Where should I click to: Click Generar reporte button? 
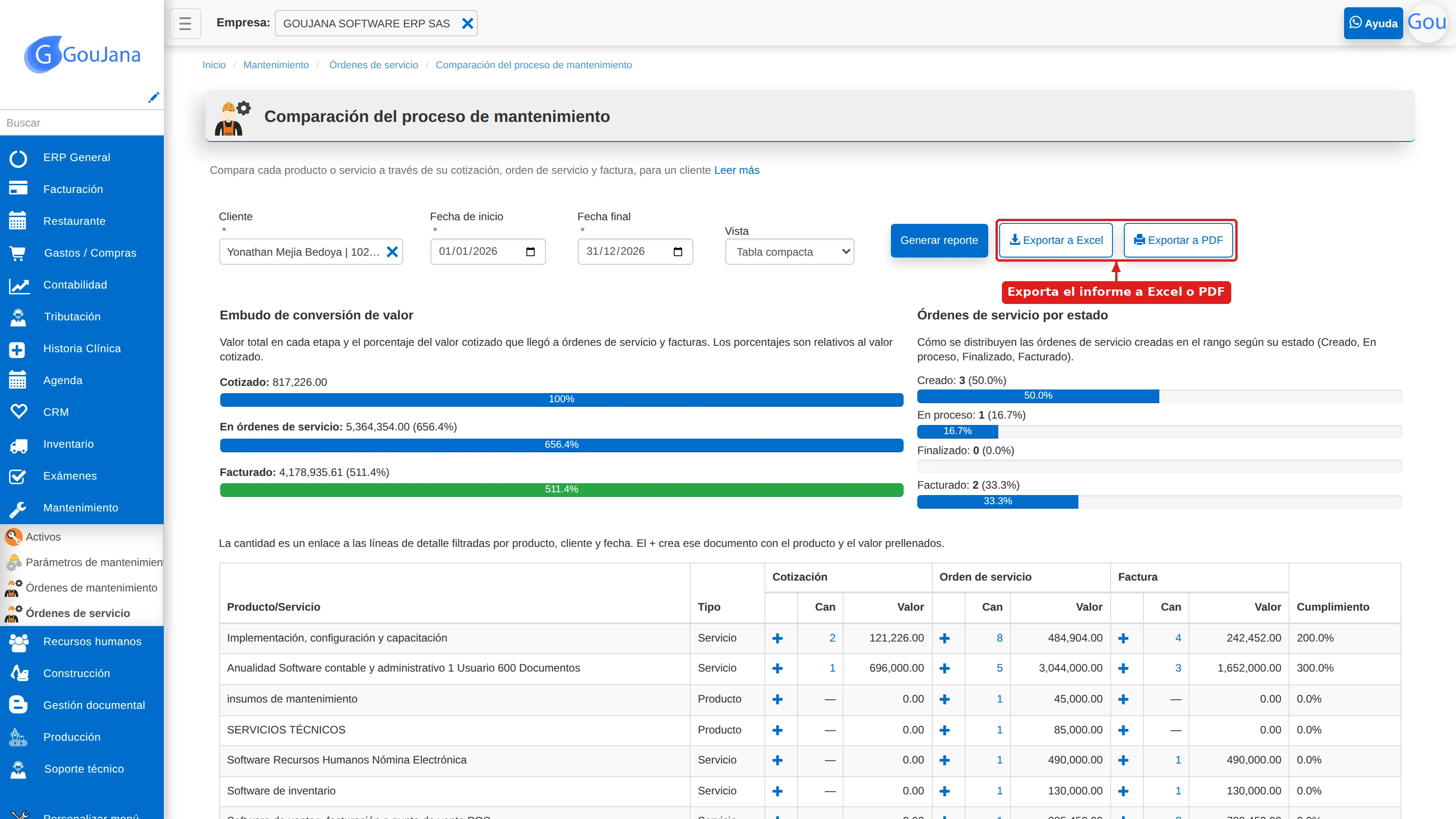point(939,240)
